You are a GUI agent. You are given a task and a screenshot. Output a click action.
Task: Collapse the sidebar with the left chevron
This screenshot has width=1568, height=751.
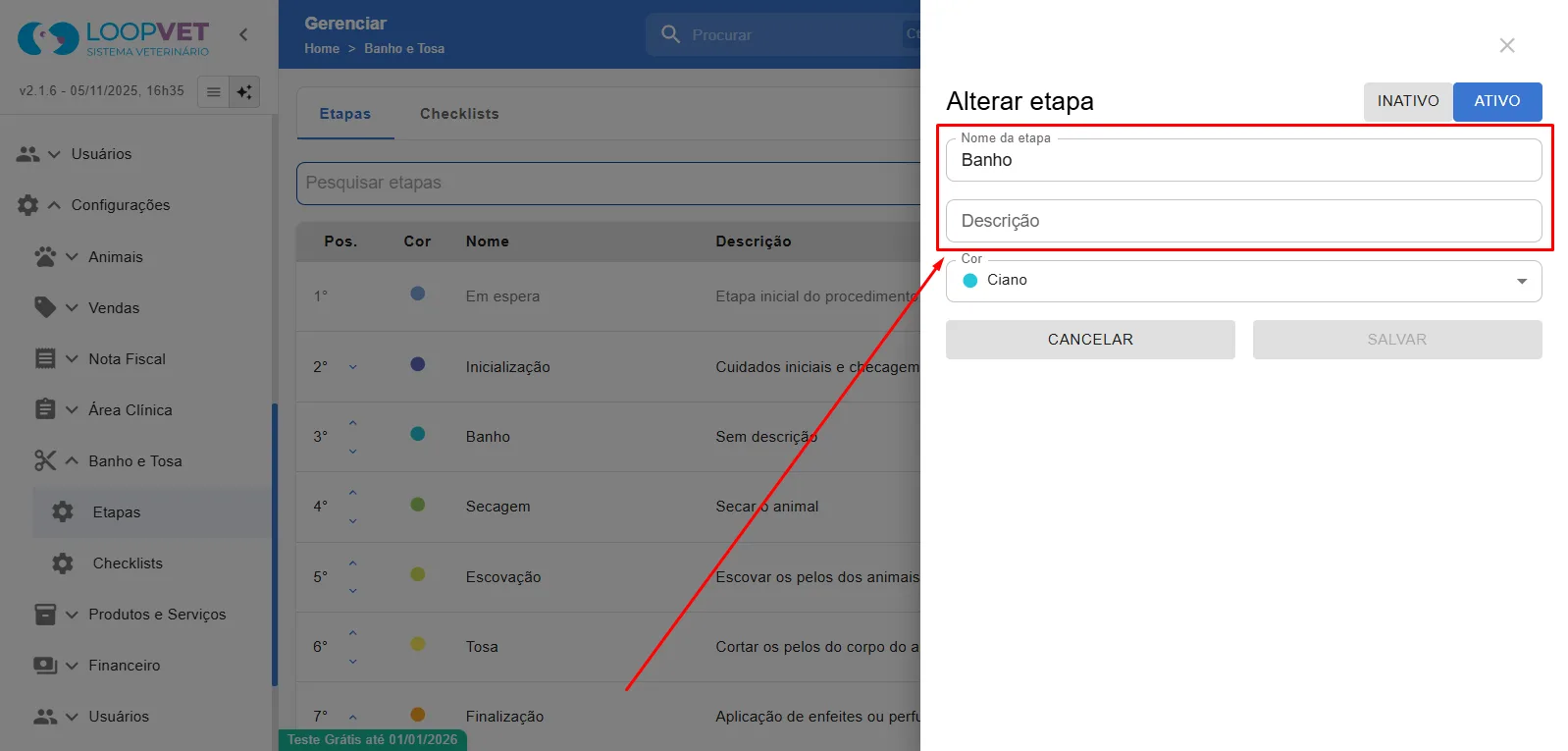[243, 34]
